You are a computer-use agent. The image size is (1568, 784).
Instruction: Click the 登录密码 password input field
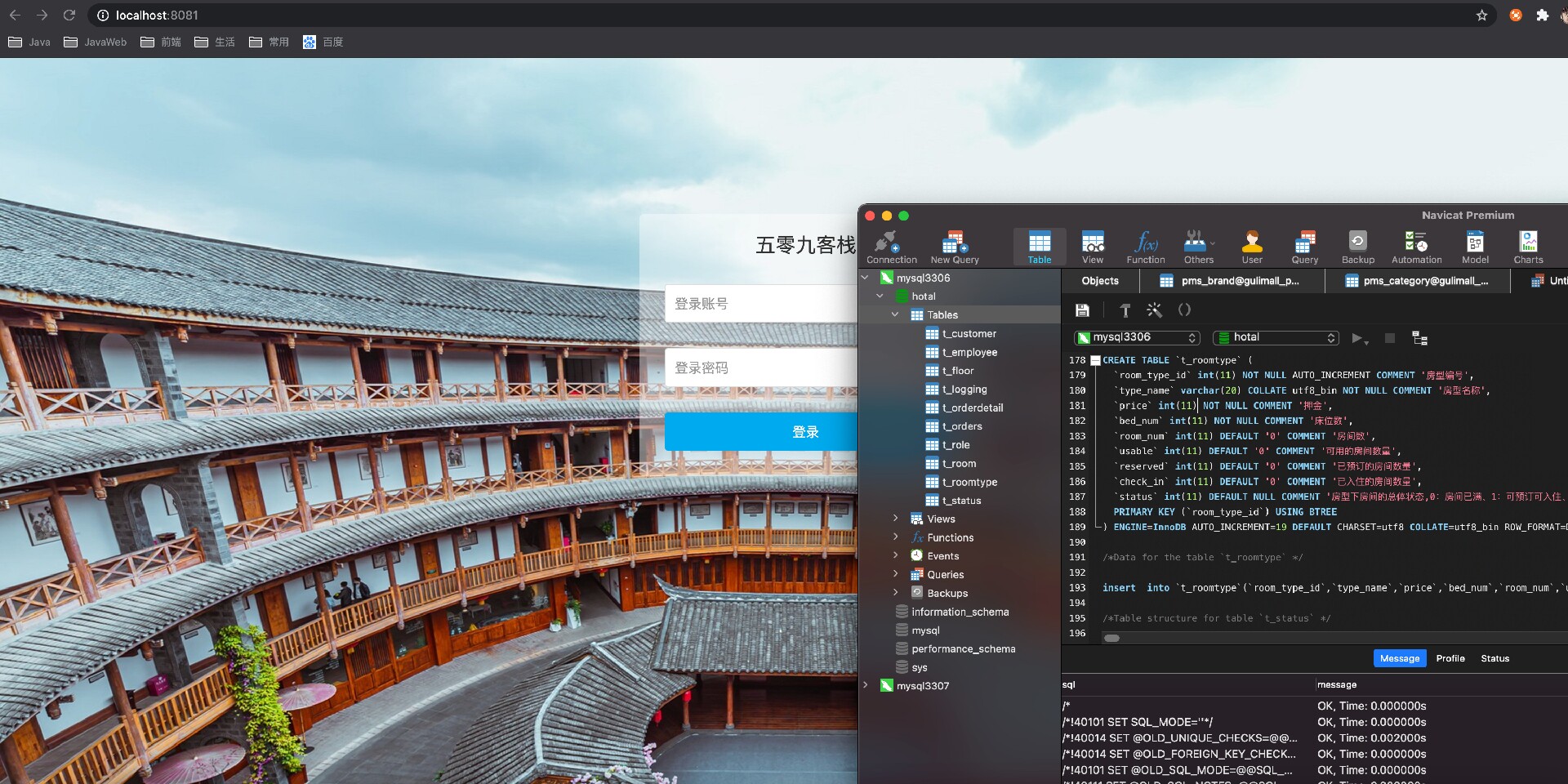point(761,368)
